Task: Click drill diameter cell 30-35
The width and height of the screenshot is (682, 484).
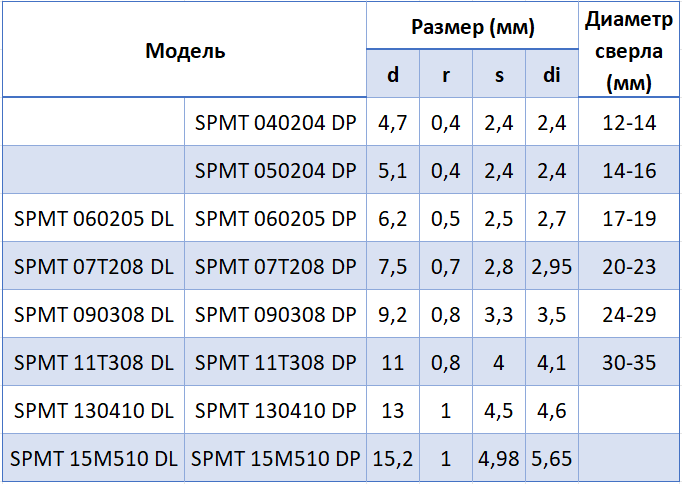Action: click(629, 362)
